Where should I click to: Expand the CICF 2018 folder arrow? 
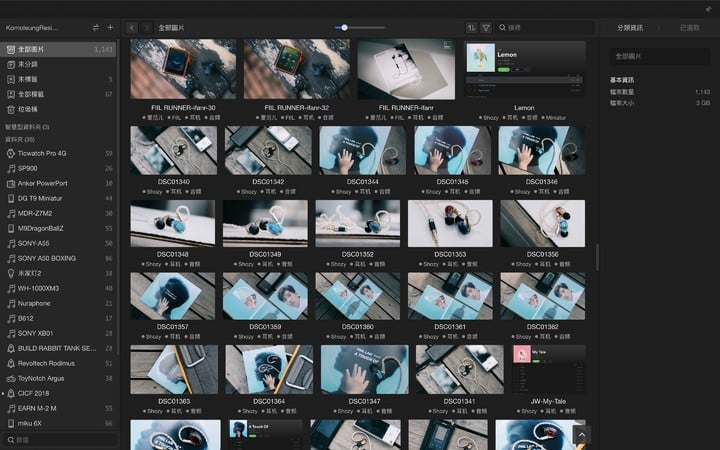[3, 394]
